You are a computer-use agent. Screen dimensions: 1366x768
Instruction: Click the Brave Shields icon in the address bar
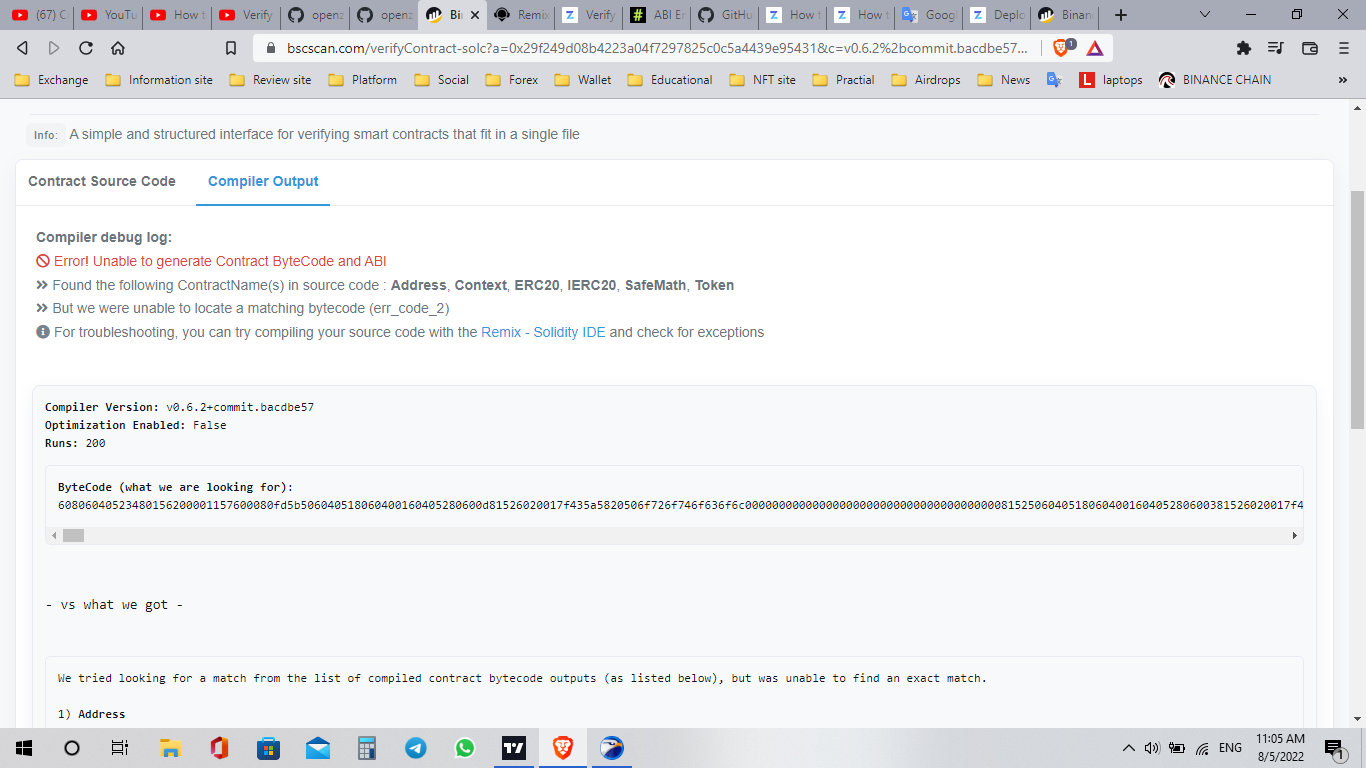tap(1060, 48)
